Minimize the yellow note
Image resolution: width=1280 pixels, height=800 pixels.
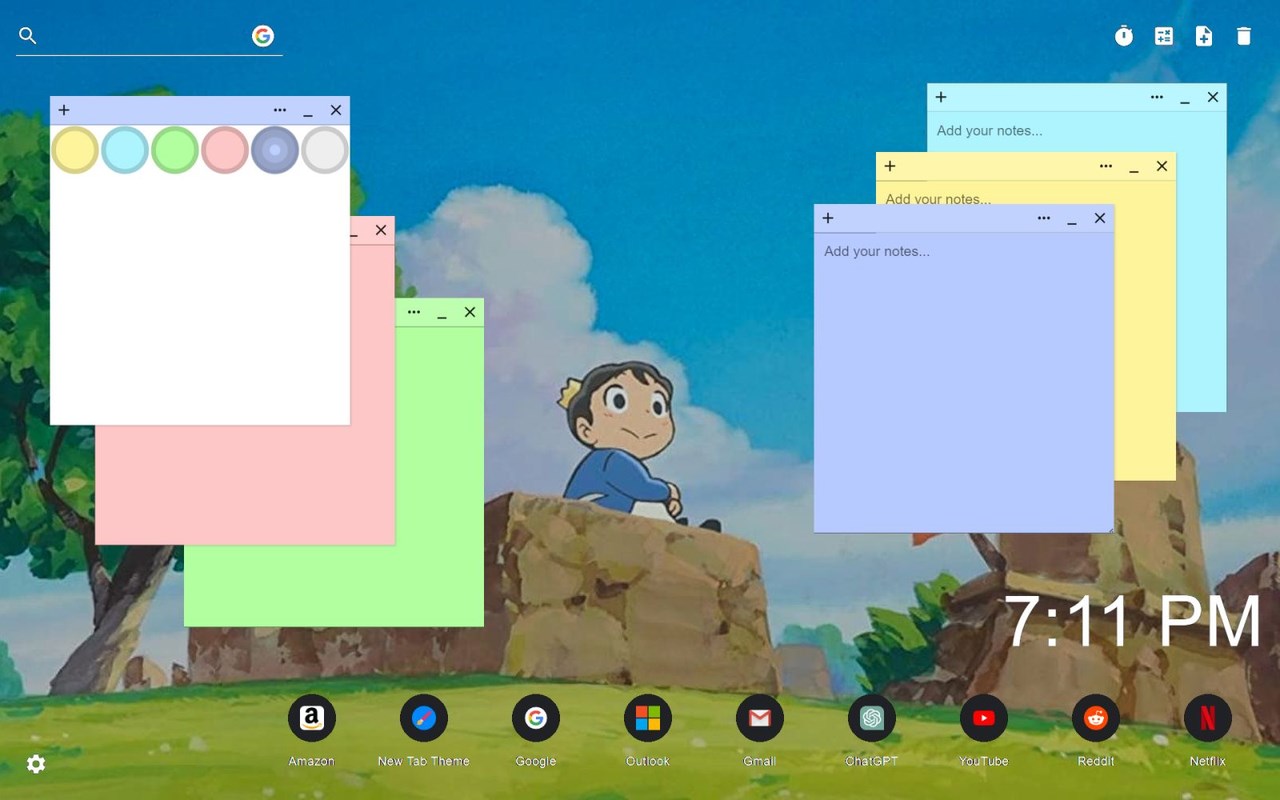1134,166
